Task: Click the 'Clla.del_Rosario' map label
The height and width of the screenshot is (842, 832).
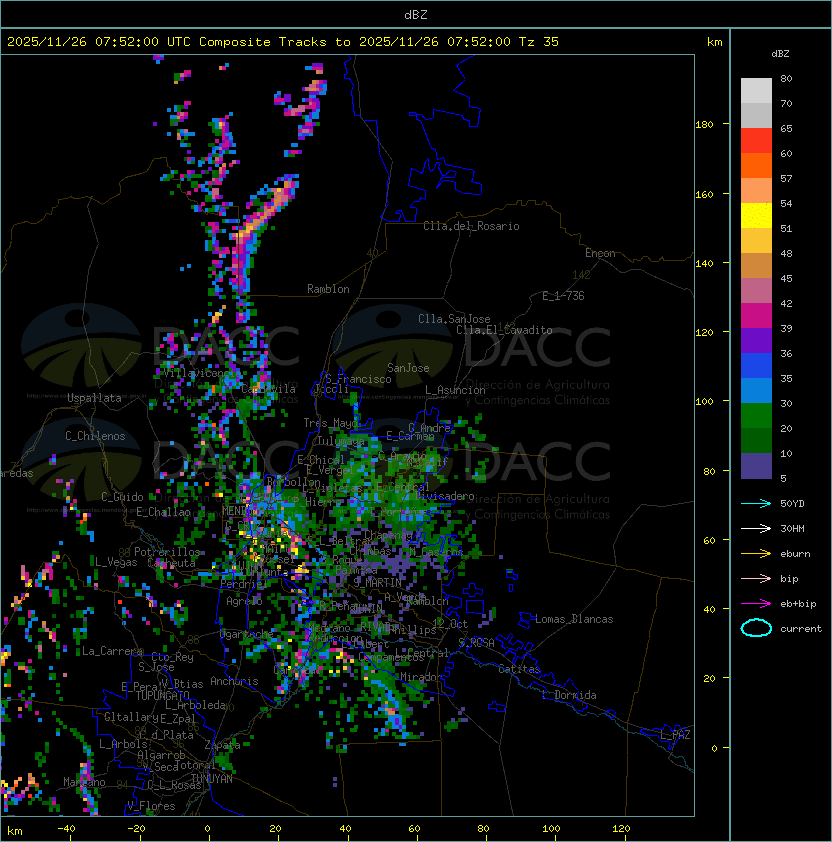Action: (x=471, y=226)
